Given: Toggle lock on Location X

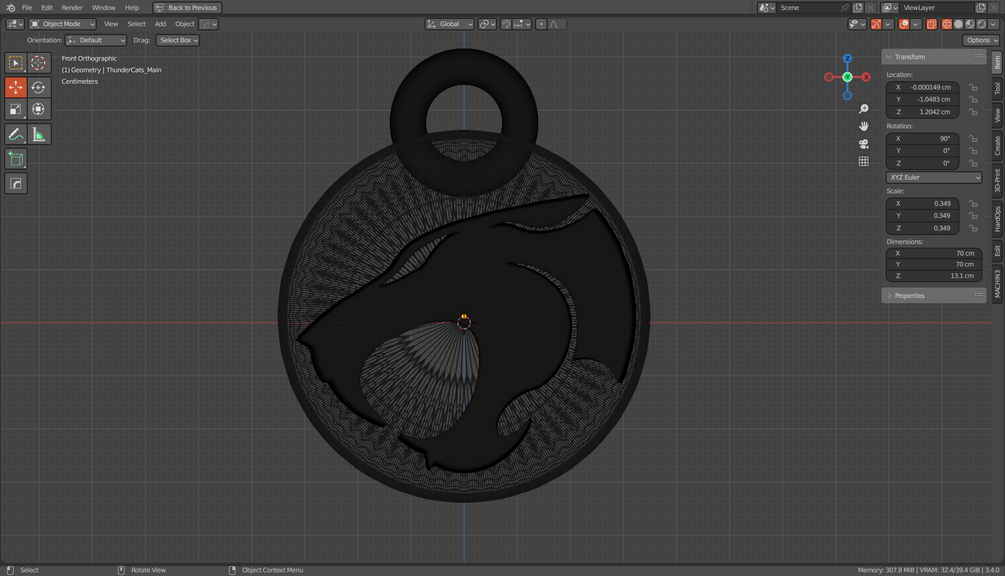Looking at the screenshot, I should [973, 87].
